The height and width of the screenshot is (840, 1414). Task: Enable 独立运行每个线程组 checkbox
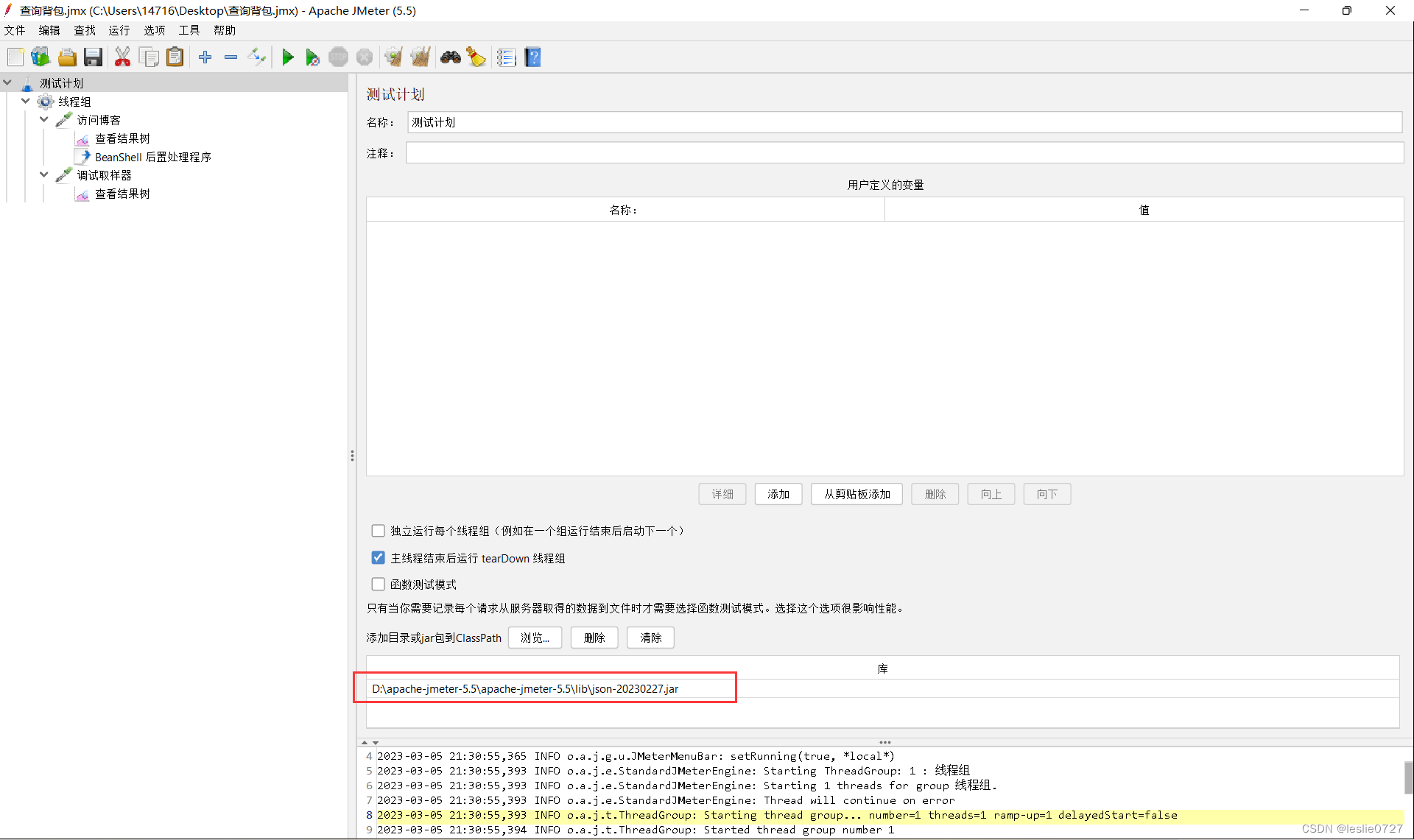[378, 530]
